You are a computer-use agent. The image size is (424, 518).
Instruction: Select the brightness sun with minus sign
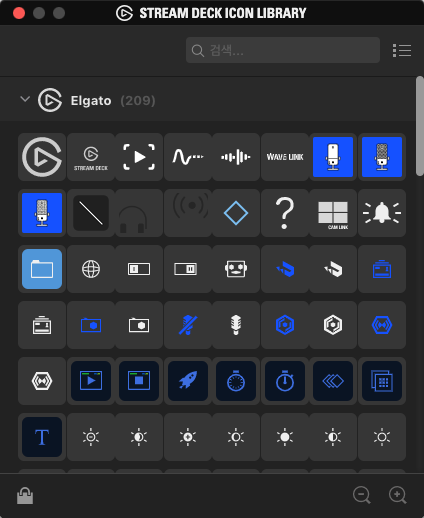(91, 437)
